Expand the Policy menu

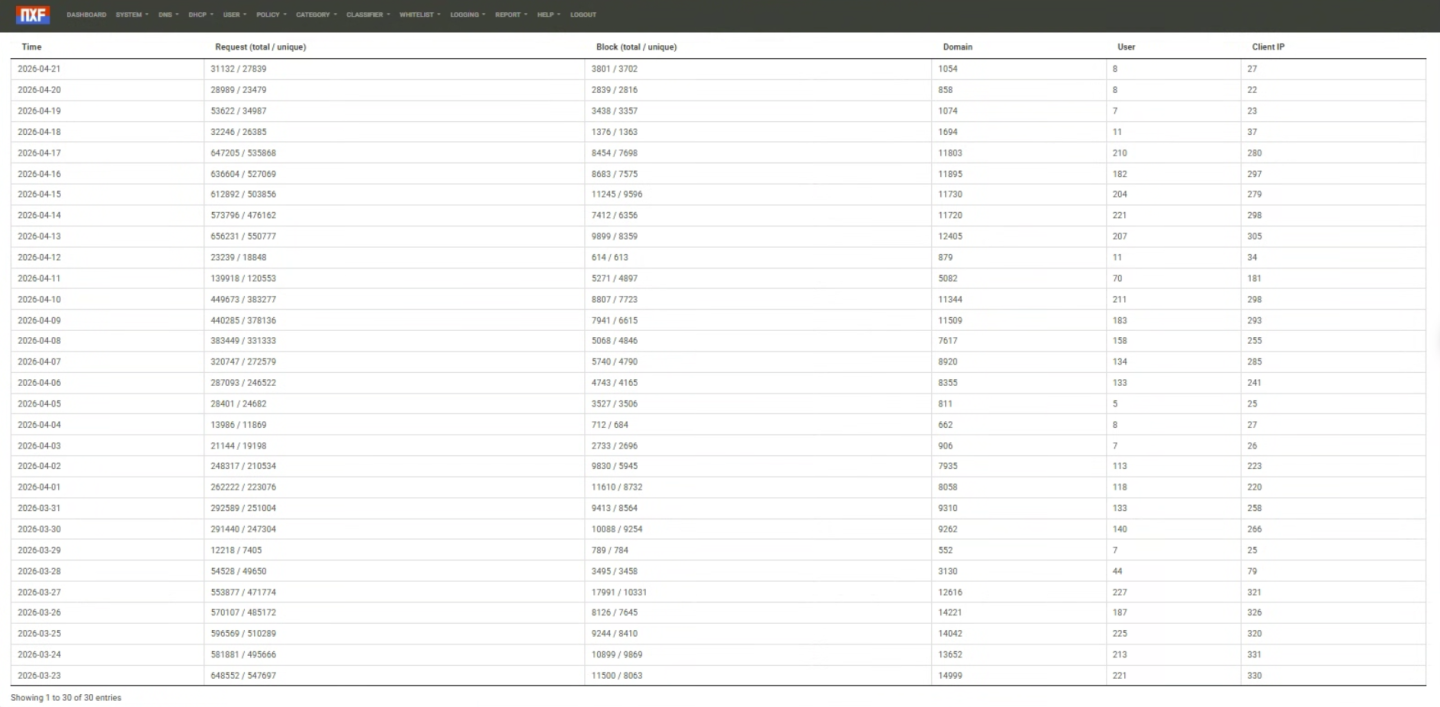pos(270,15)
